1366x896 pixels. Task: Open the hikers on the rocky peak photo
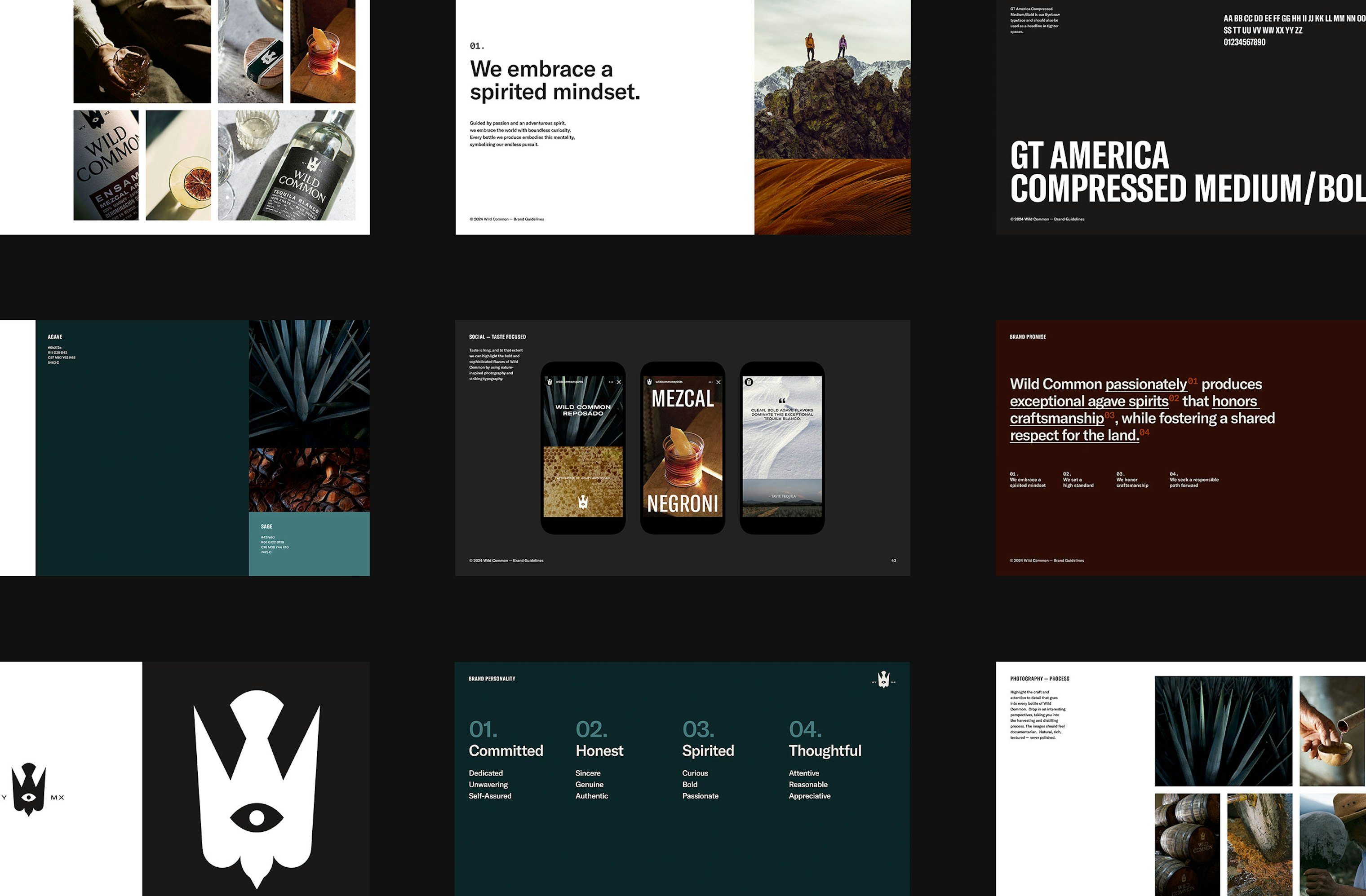coord(832,79)
